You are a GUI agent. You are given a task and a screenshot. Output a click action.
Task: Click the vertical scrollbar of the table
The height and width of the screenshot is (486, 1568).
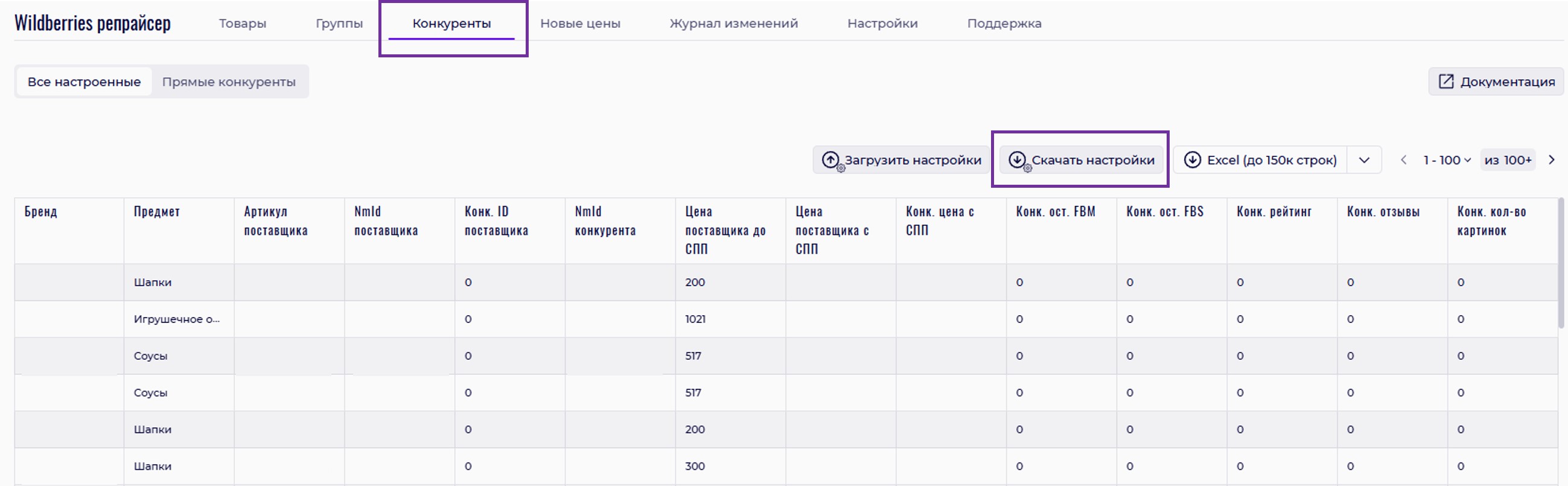pos(1562,263)
